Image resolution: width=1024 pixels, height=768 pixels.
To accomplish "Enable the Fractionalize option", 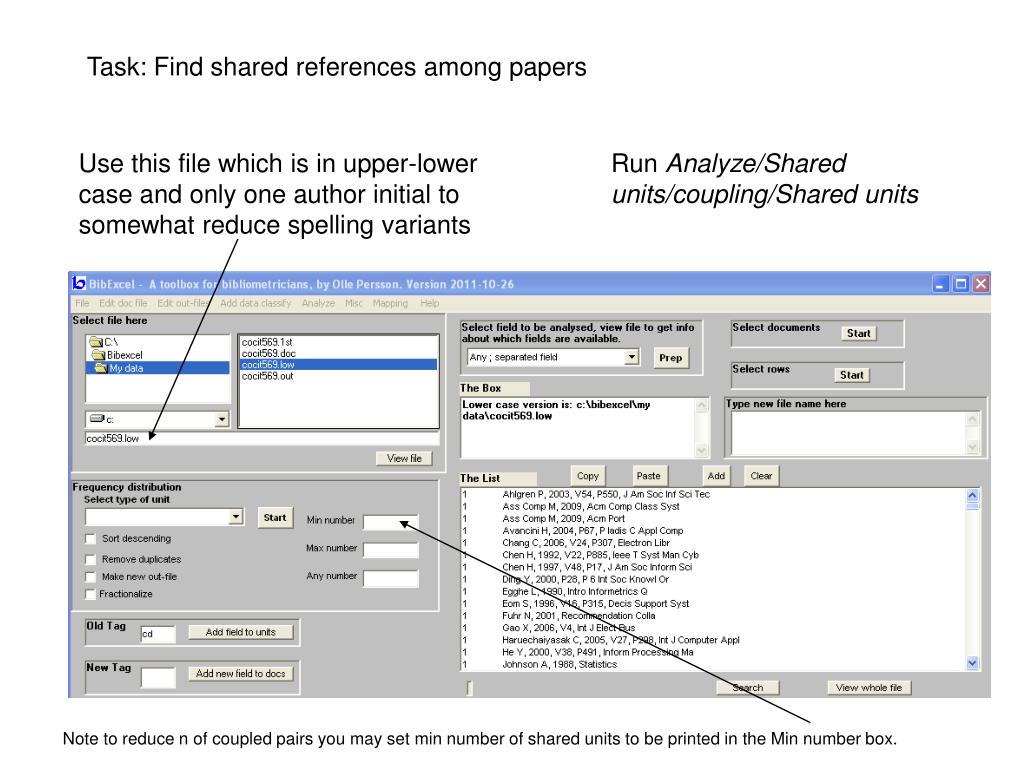I will 90,594.
